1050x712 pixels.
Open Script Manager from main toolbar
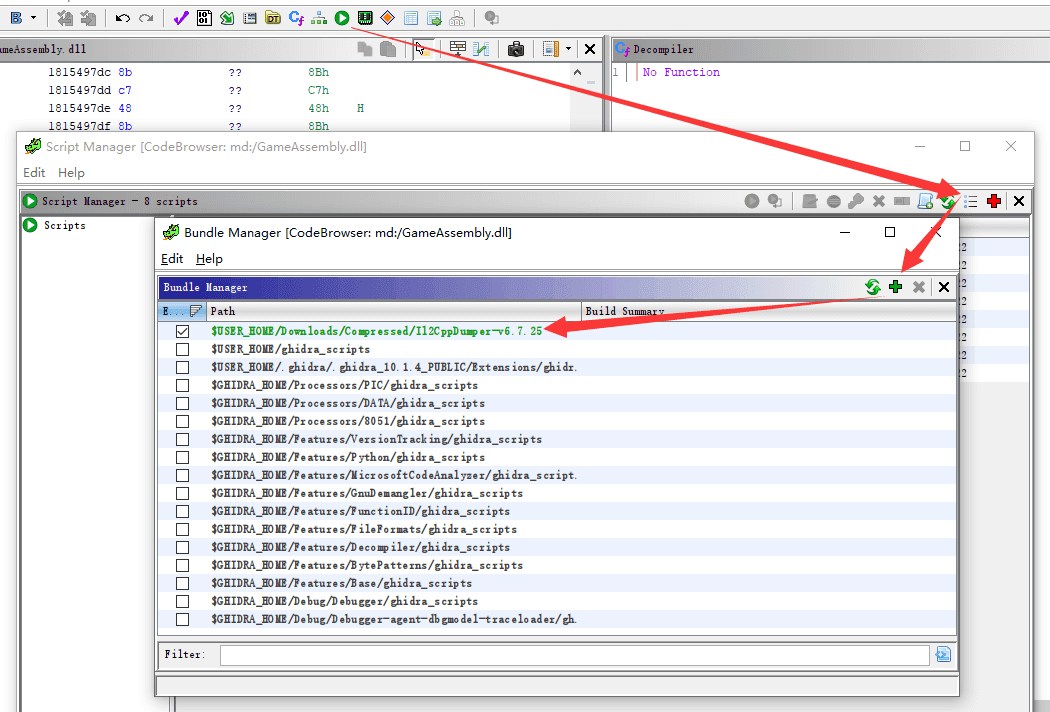click(x=342, y=18)
